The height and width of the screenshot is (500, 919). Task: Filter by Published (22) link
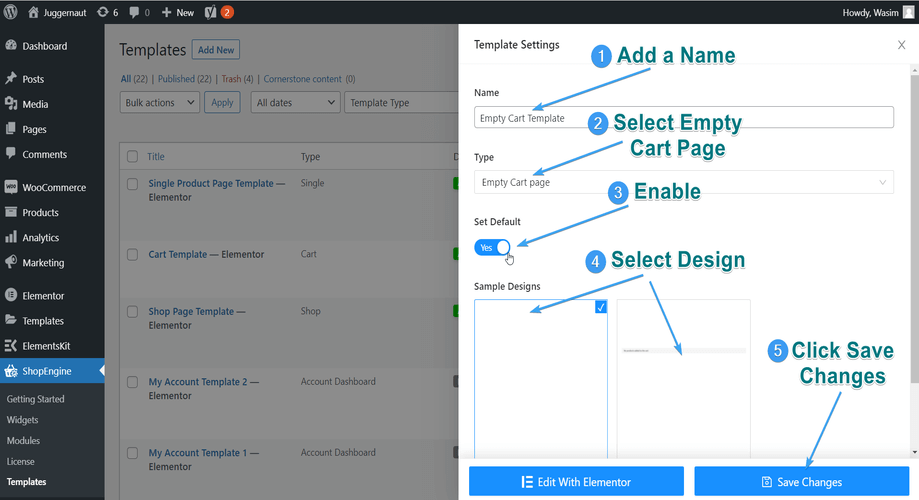185,79
